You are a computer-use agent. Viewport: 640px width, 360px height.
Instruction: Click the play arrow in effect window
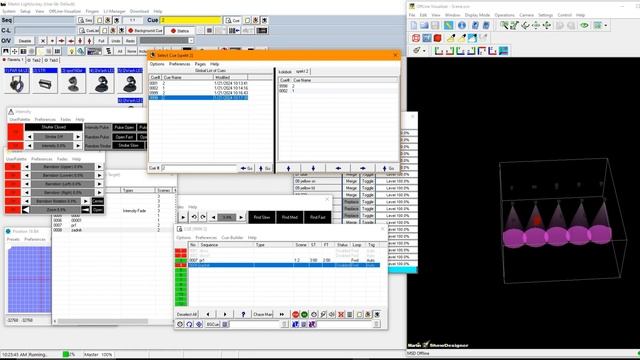(183, 217)
